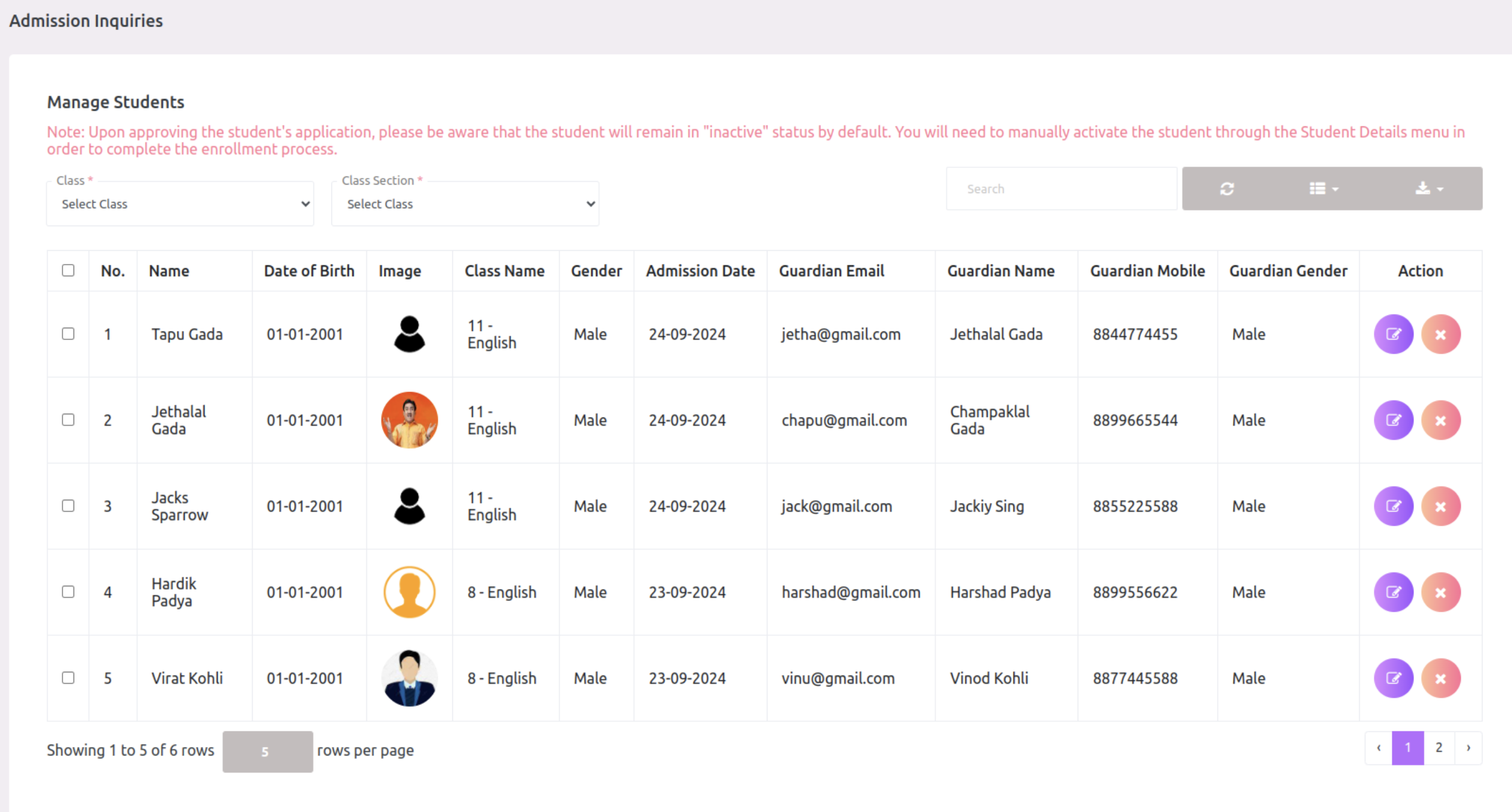The image size is (1512, 812).
Task: Click edit icon for Tapu Gada
Action: pyautogui.click(x=1393, y=334)
